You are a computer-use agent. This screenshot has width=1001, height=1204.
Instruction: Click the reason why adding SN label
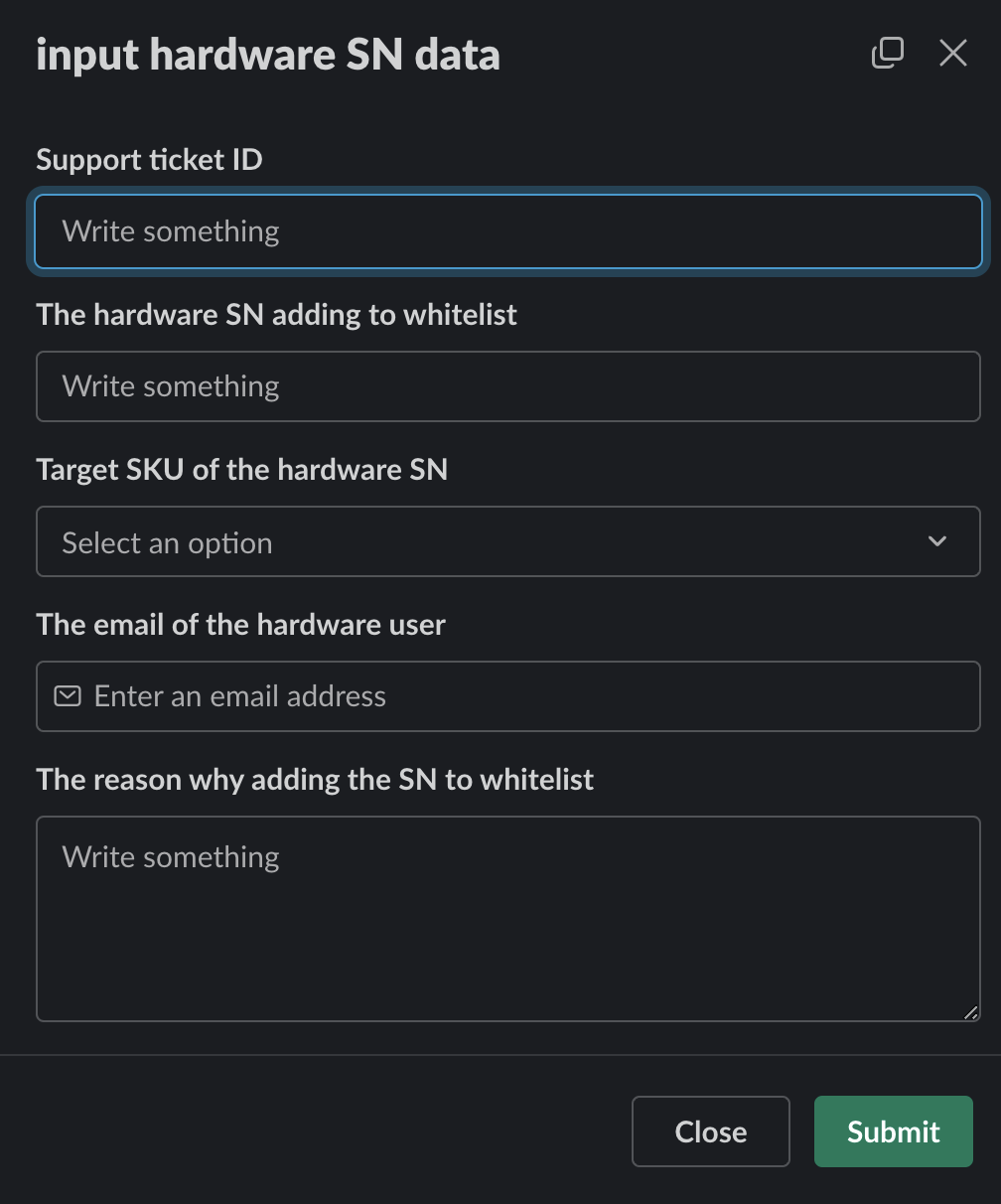[316, 780]
